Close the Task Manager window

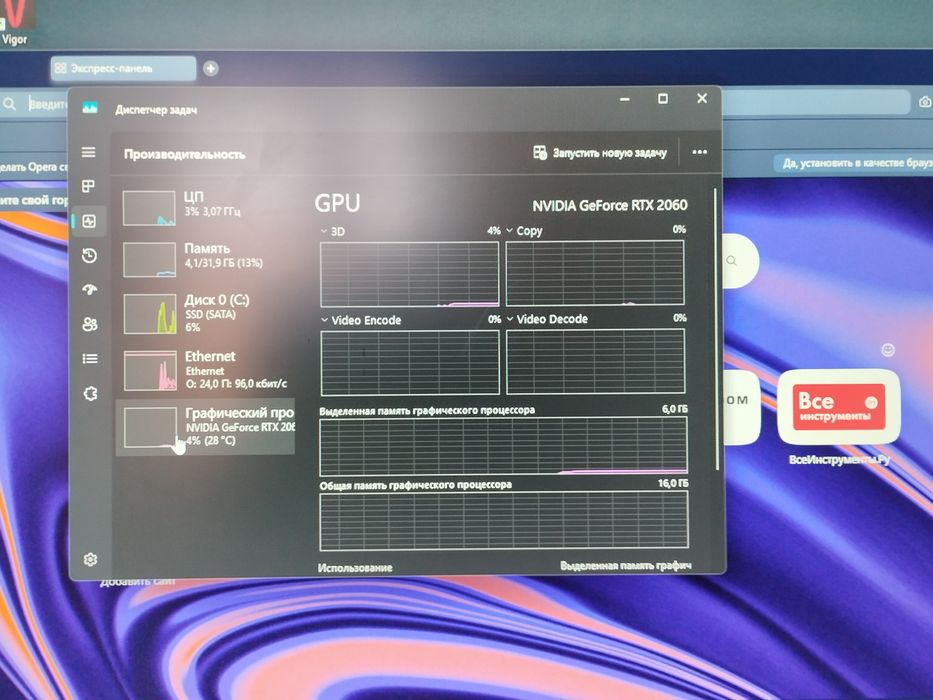click(x=702, y=98)
